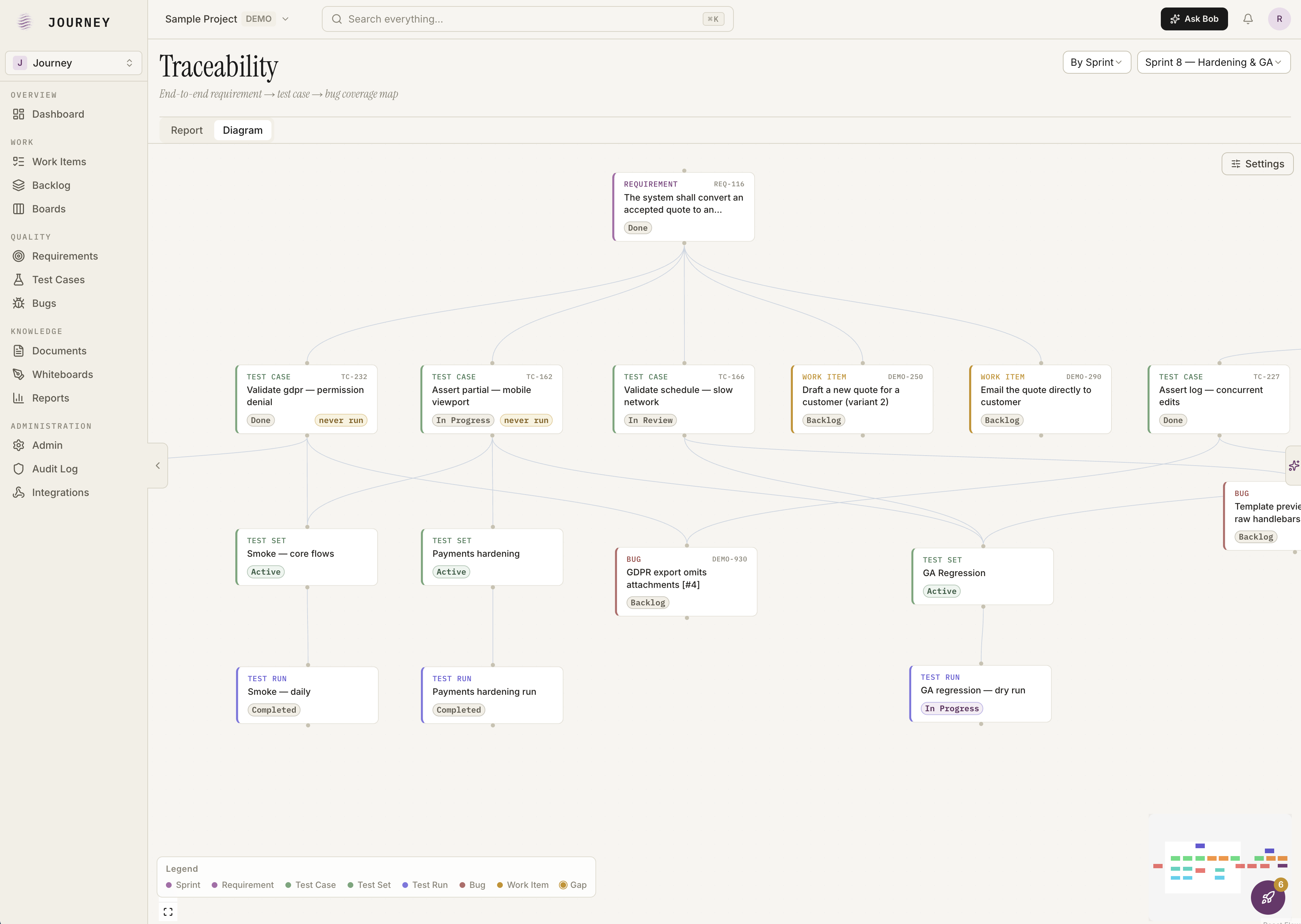The width and height of the screenshot is (1301, 924).
Task: Open the Sprint 8 — Hardening & GA dropdown
Action: (x=1213, y=63)
